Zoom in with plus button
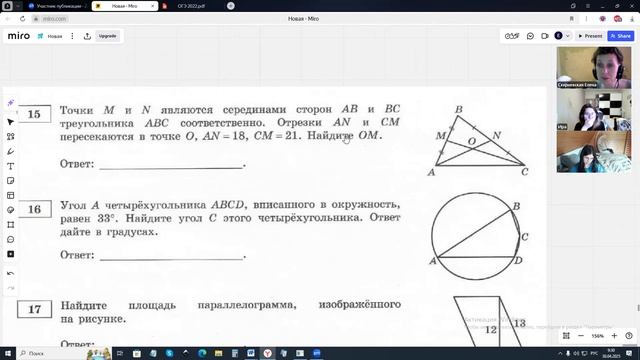This screenshot has width=640, height=360. (614, 336)
